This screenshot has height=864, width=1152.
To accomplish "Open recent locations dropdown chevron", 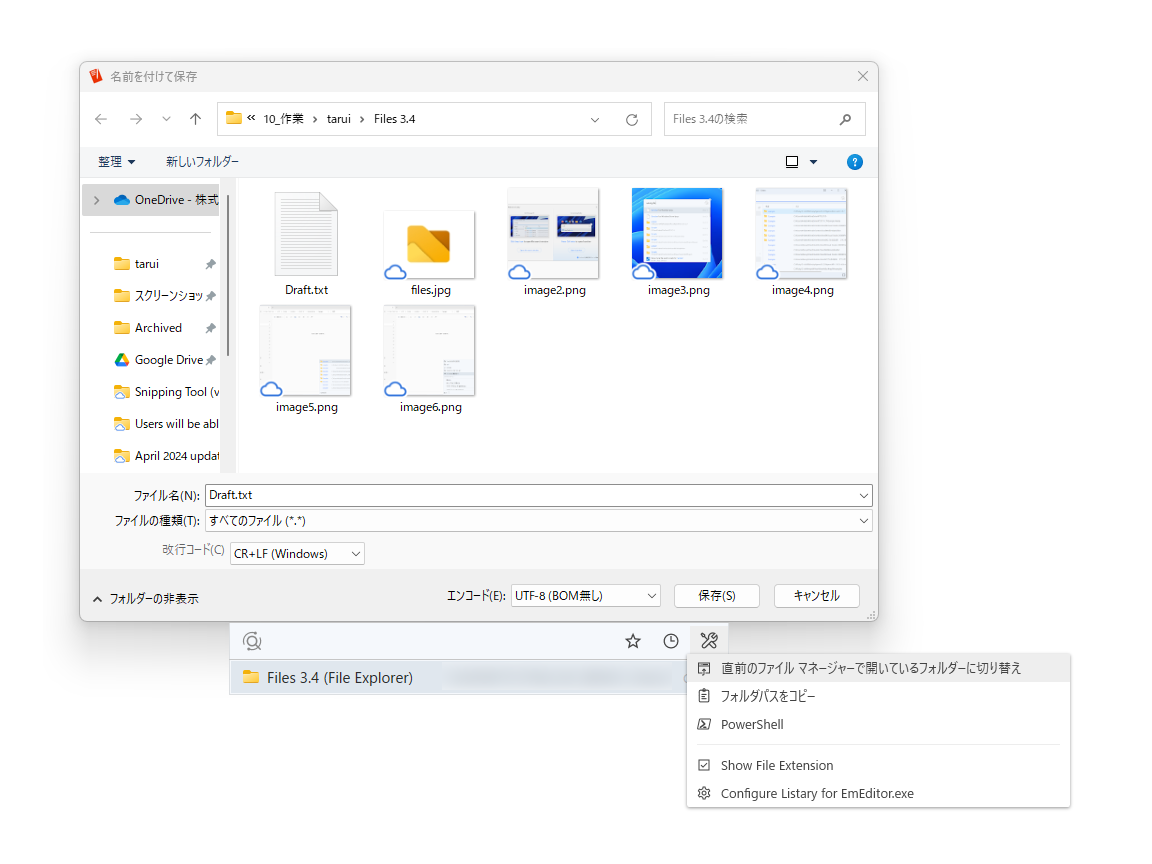I will point(166,119).
